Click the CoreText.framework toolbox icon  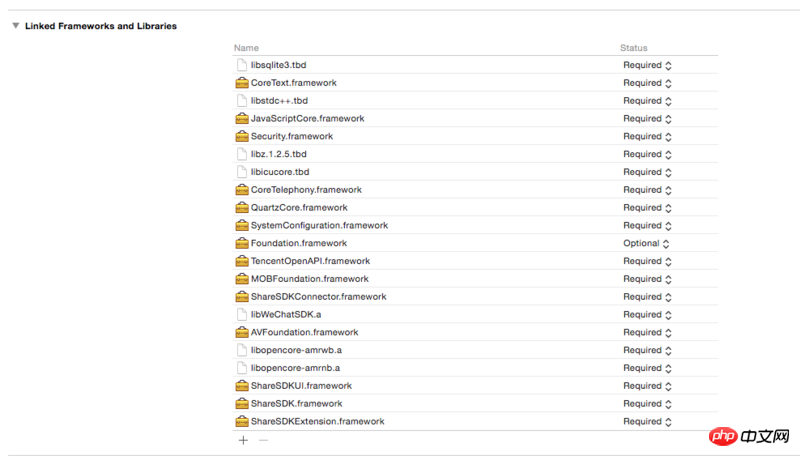tap(242, 83)
